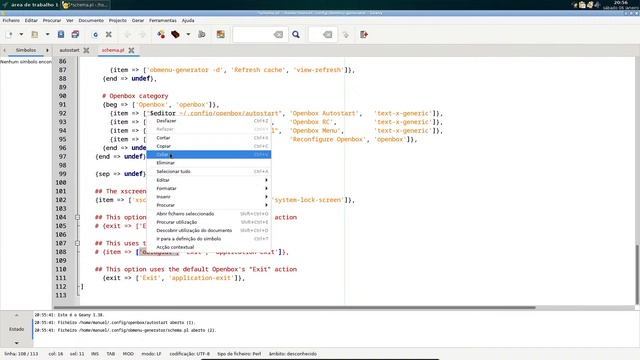This screenshot has width=640, height=360.
Task: Click the Build brick toolbar icon
Action: pyautogui.click(x=176, y=35)
